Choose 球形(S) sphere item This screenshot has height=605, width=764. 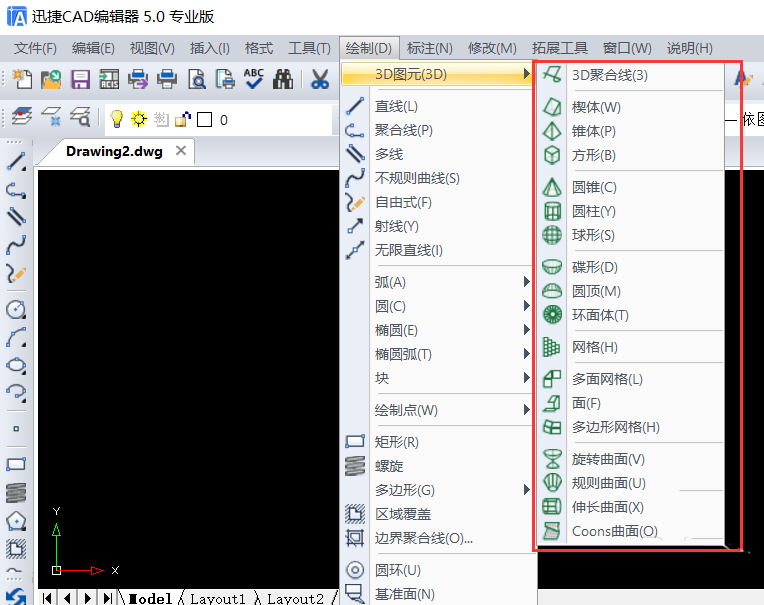tap(630, 235)
